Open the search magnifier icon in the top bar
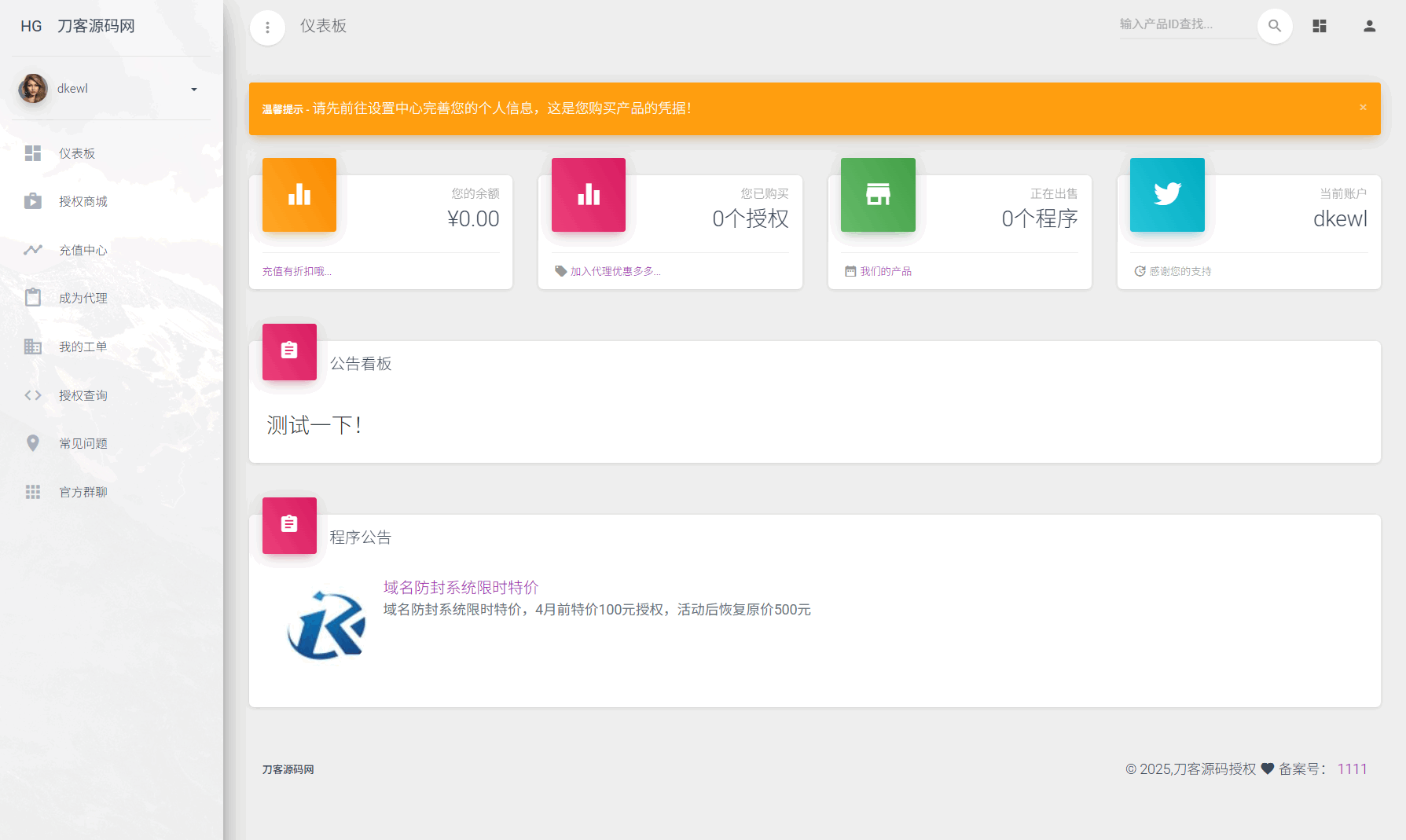This screenshot has height=840, width=1406. click(1275, 26)
